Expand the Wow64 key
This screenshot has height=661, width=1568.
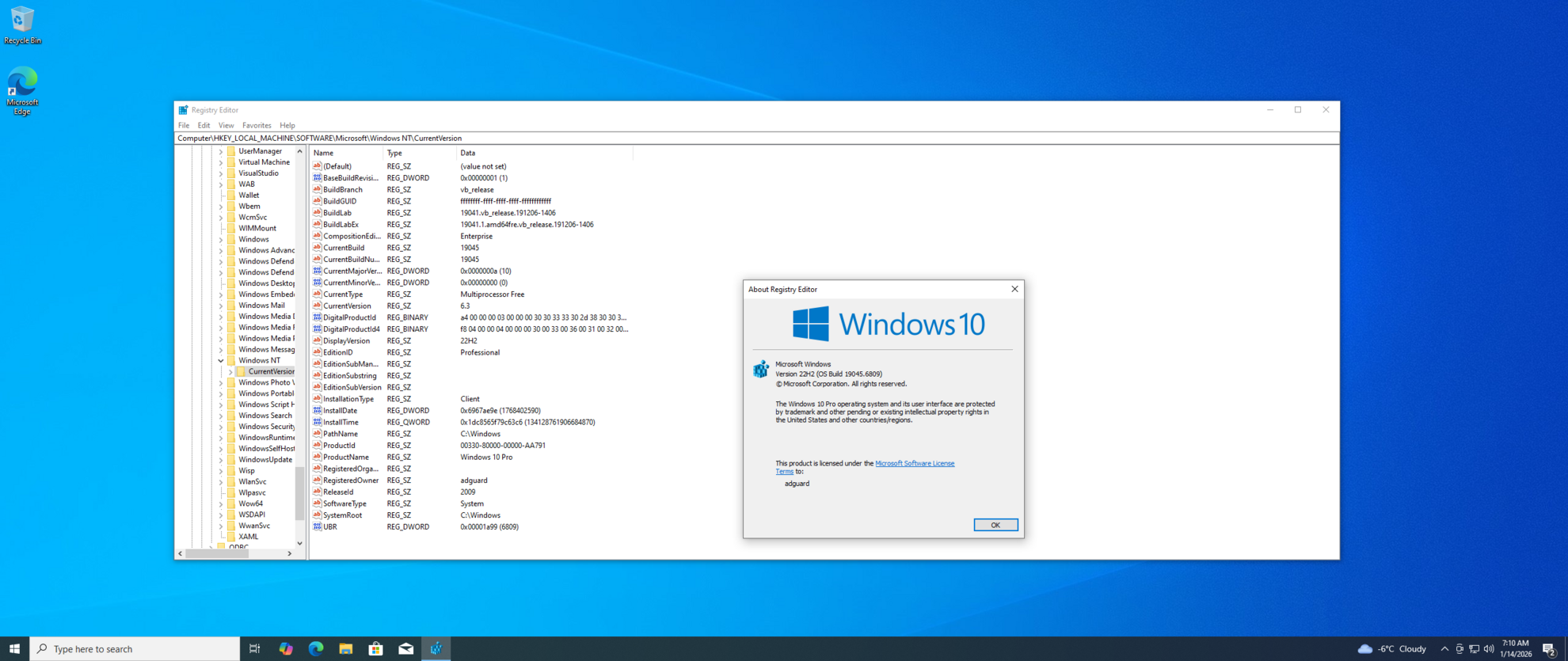tap(221, 503)
